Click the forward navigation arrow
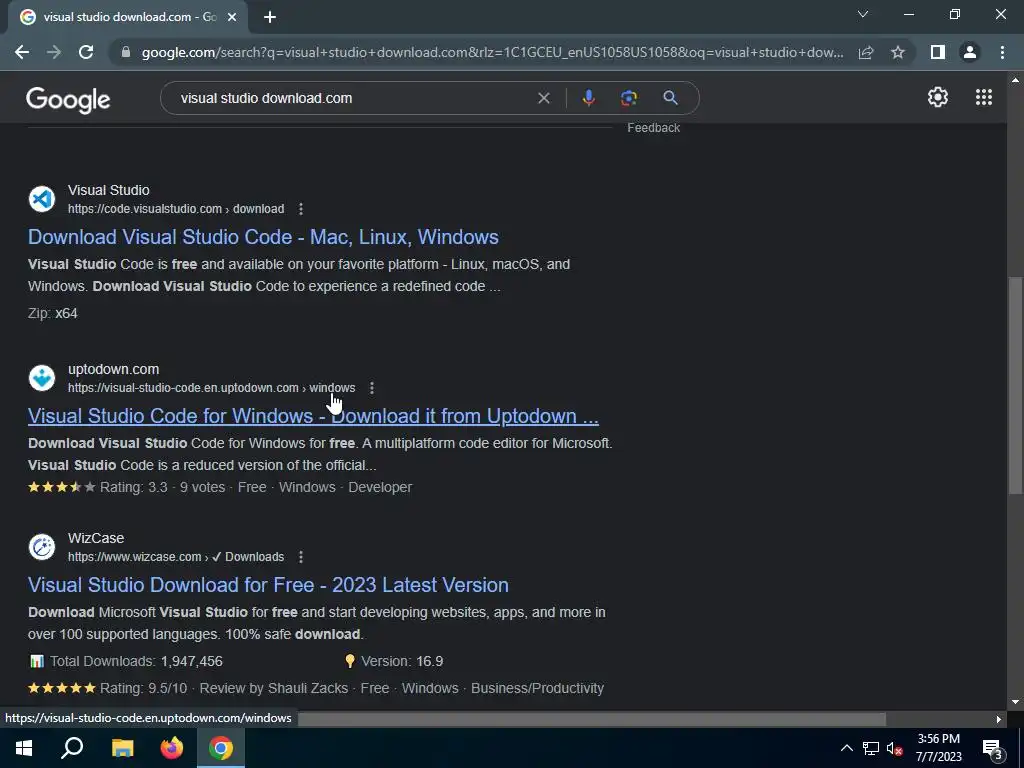This screenshot has height=768, width=1024. pos(54,52)
